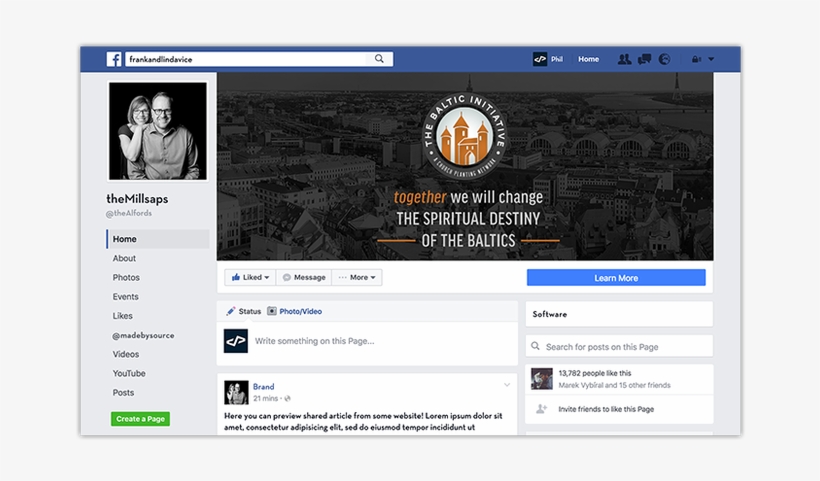Open About section in sidebar

coord(124,258)
